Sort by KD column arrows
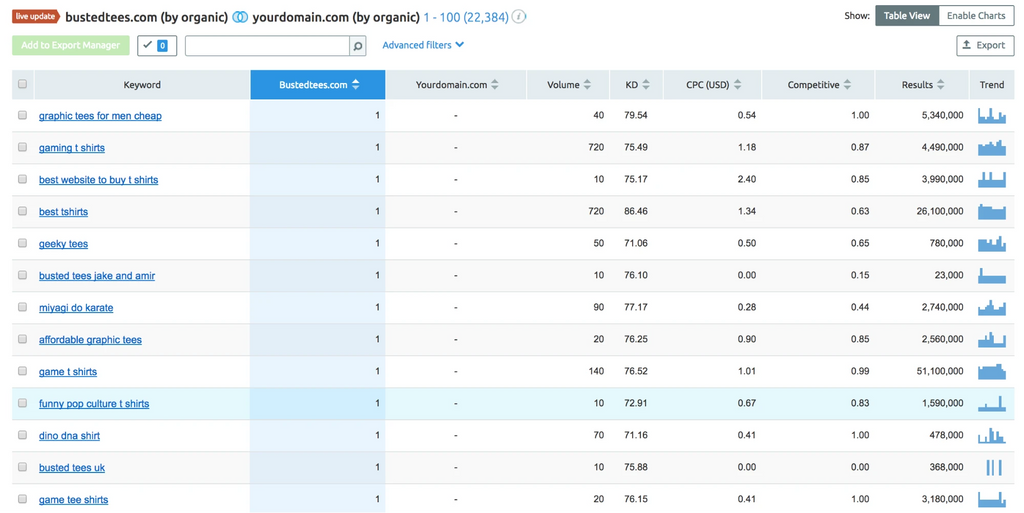1024x513 pixels. 646,85
